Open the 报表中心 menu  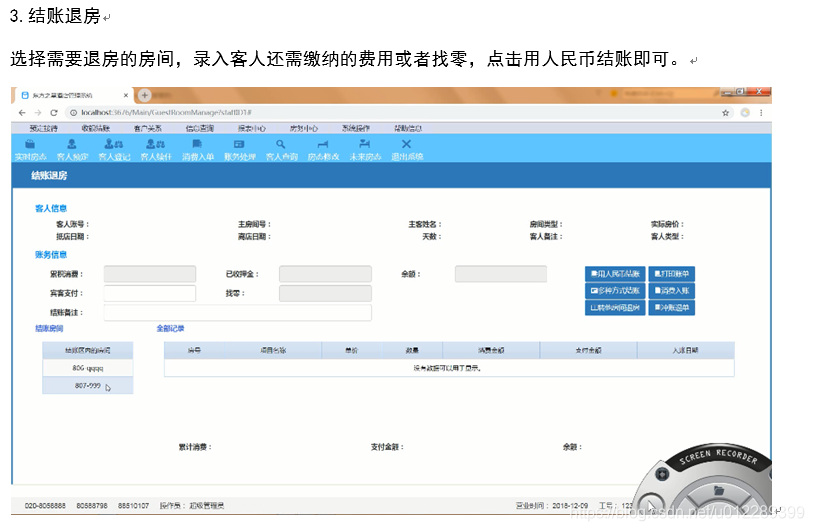pos(252,128)
